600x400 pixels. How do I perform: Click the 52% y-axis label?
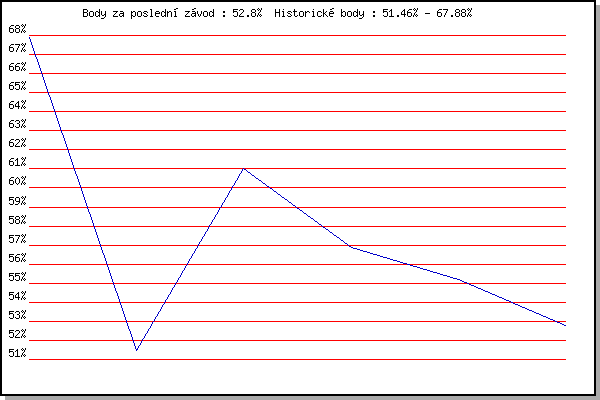[x=17, y=334]
